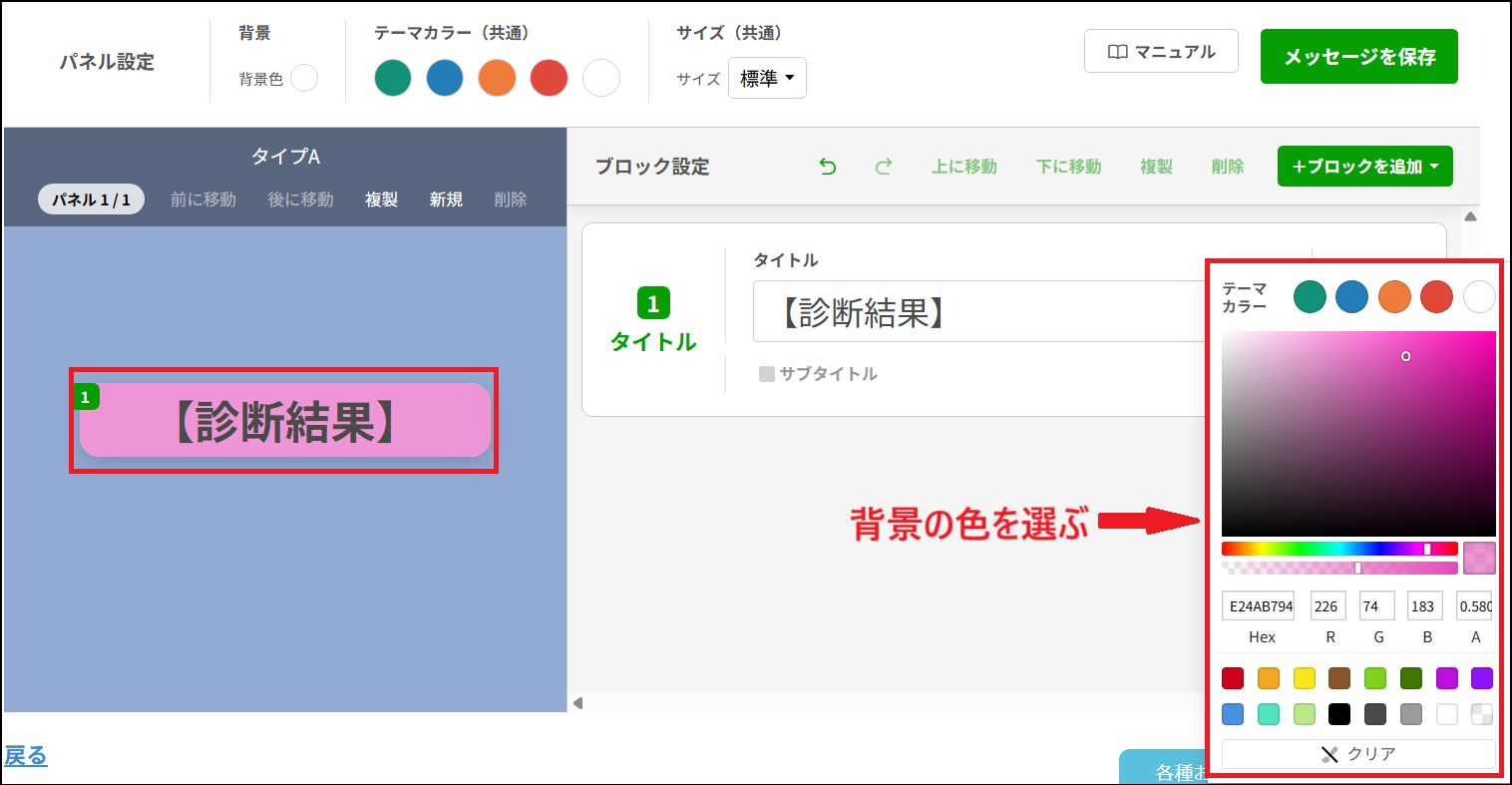Pick white theme color in picker popup
The height and width of the screenshot is (785, 1512).
coord(1479,296)
